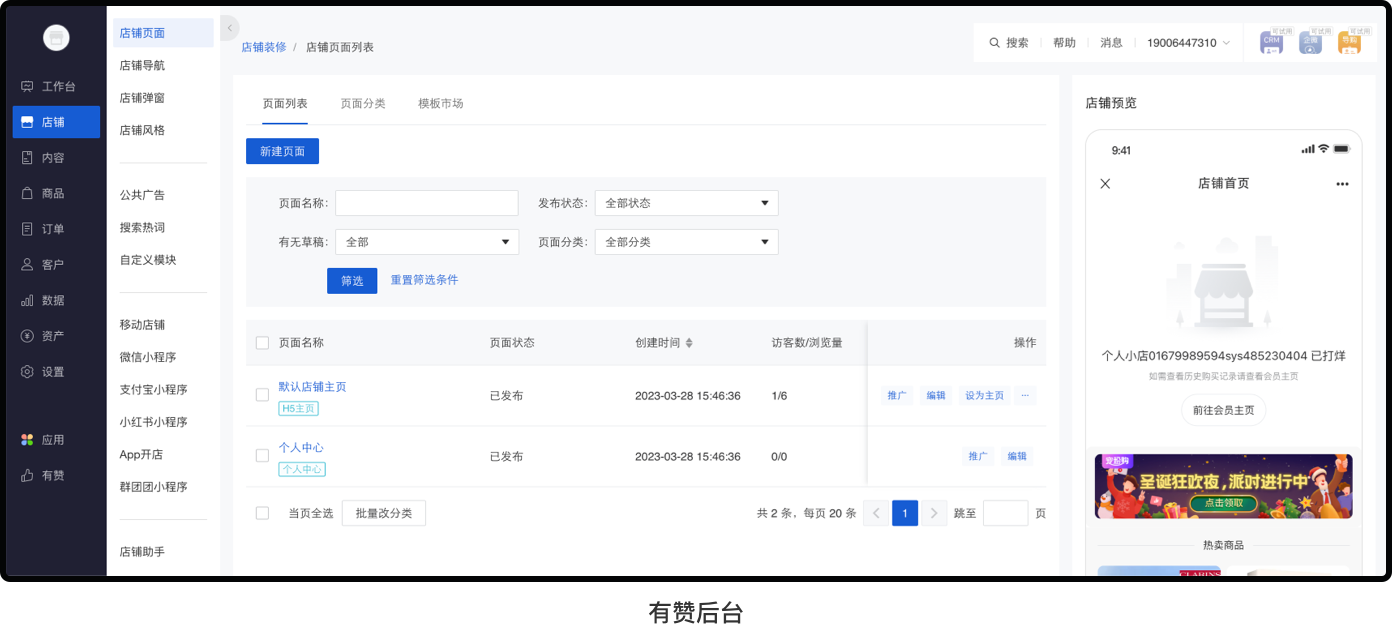The image size is (1392, 632).
Task: Click 编辑 for 个人中心 row
Action: [1017, 456]
